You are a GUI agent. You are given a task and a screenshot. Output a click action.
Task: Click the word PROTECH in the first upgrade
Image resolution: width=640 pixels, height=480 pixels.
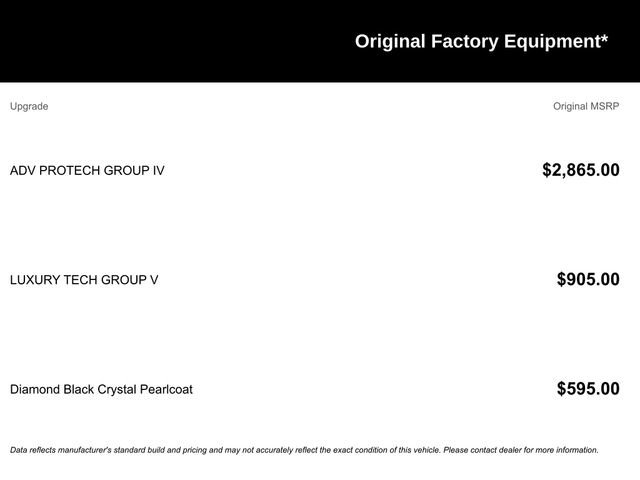(x=70, y=170)
